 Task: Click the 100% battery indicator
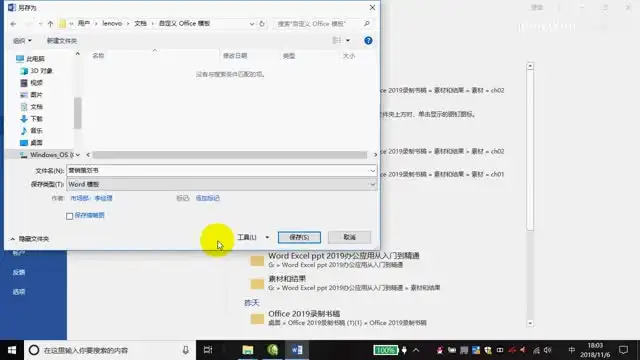pos(386,350)
